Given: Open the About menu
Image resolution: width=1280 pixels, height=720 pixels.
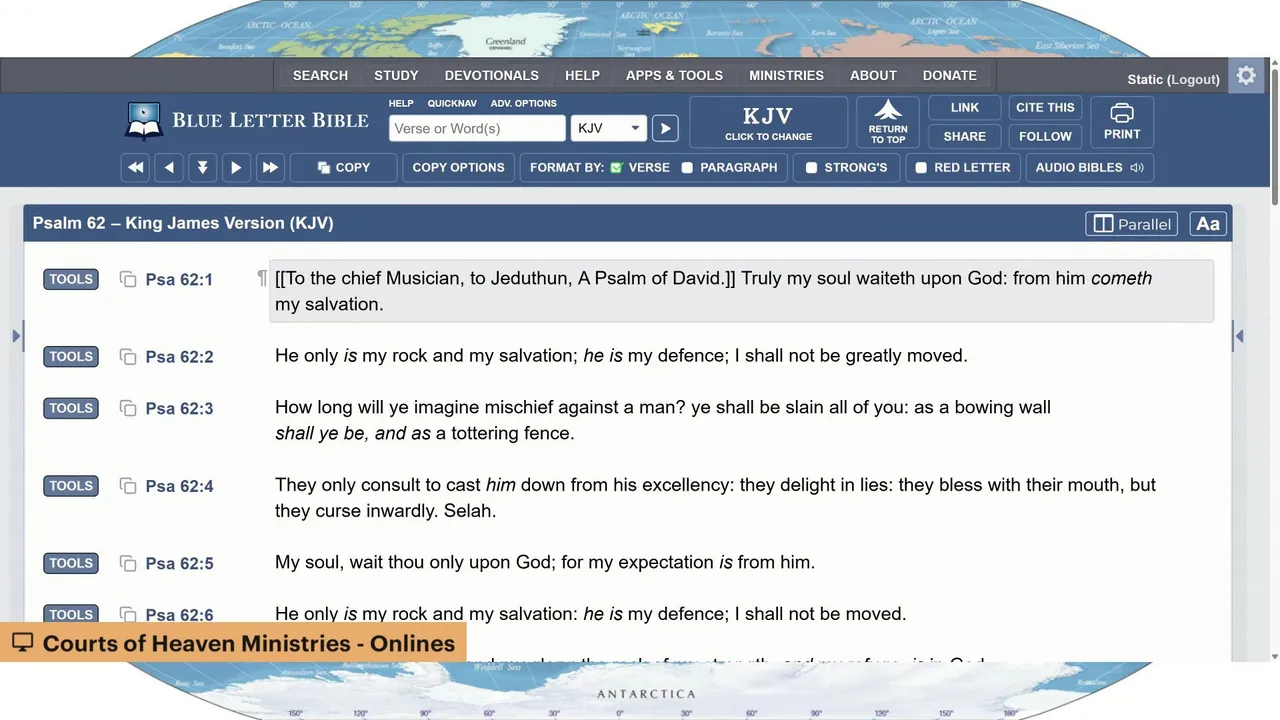Looking at the screenshot, I should (873, 75).
